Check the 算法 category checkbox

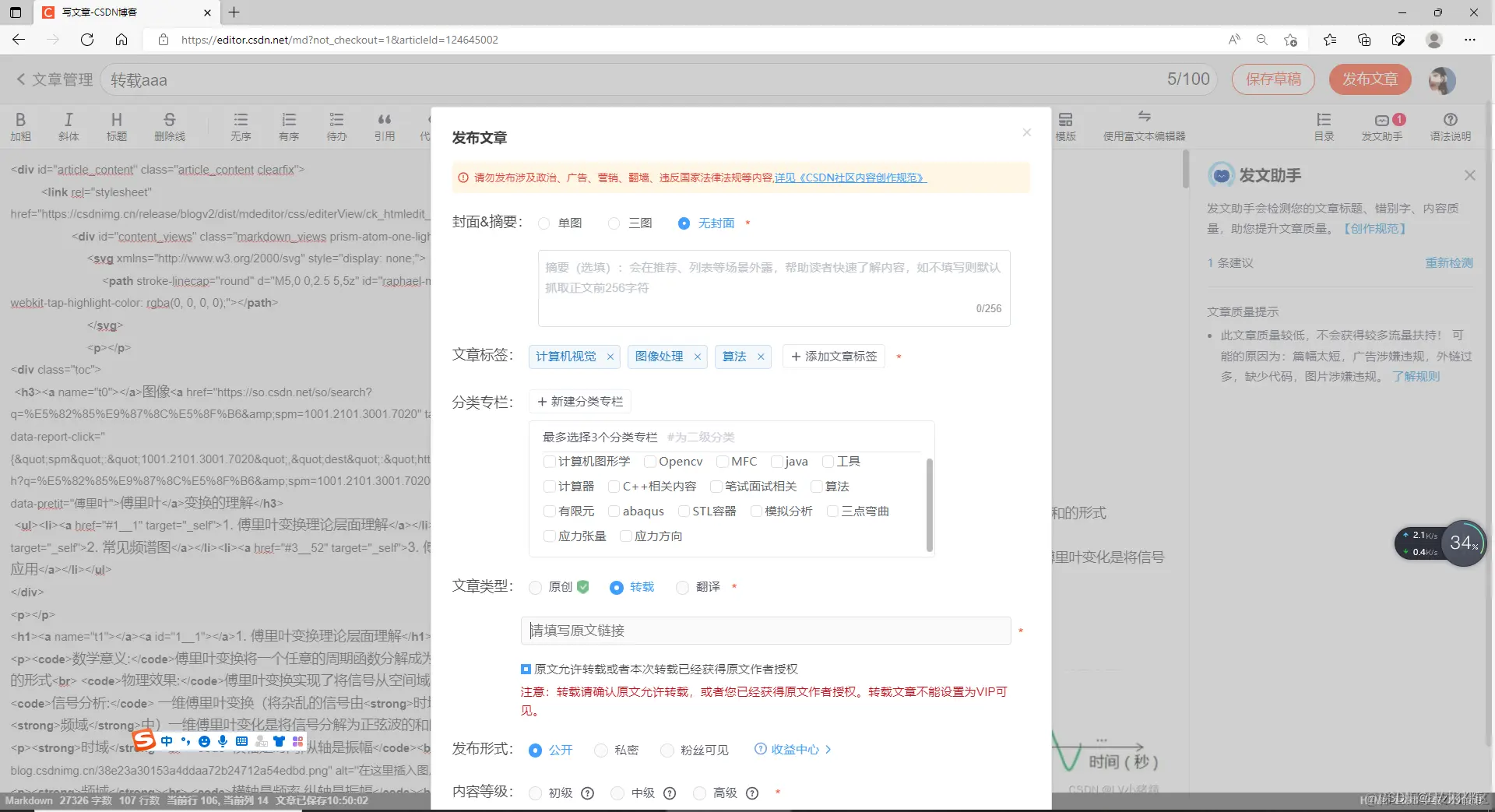(x=816, y=486)
